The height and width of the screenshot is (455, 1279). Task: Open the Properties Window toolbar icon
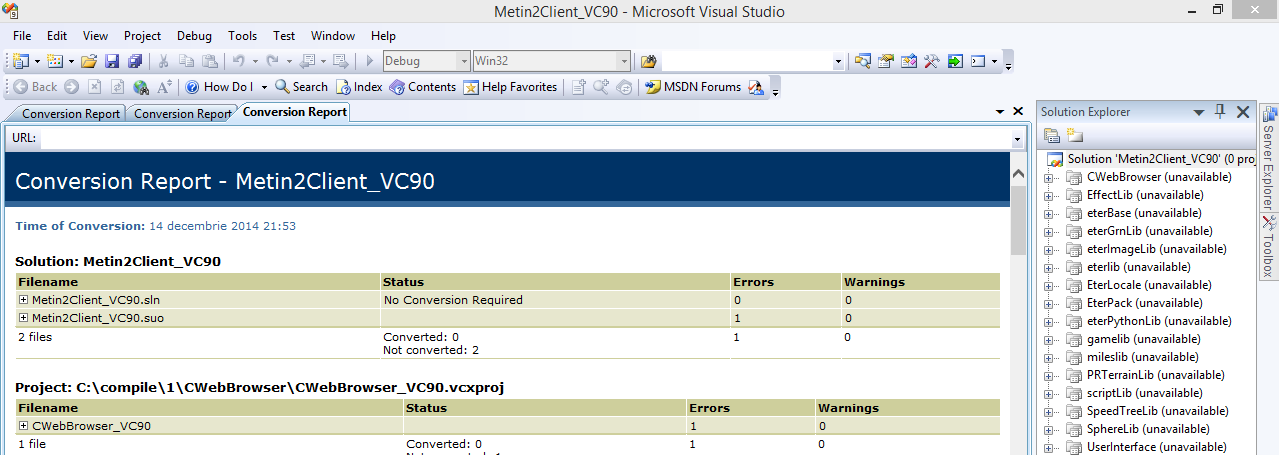point(886,61)
